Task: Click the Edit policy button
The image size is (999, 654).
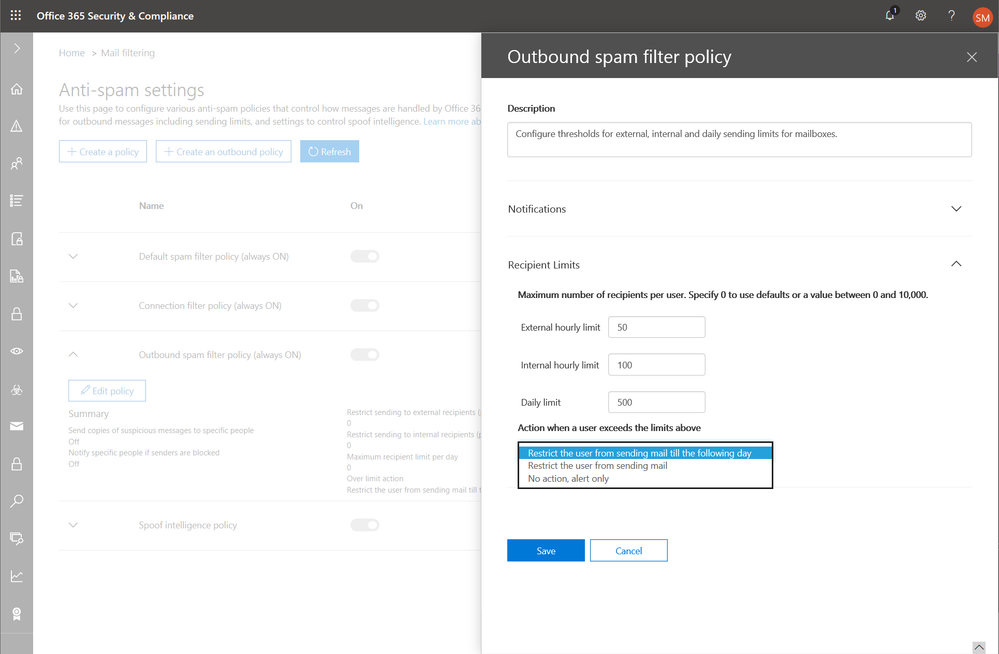Action: (x=107, y=391)
